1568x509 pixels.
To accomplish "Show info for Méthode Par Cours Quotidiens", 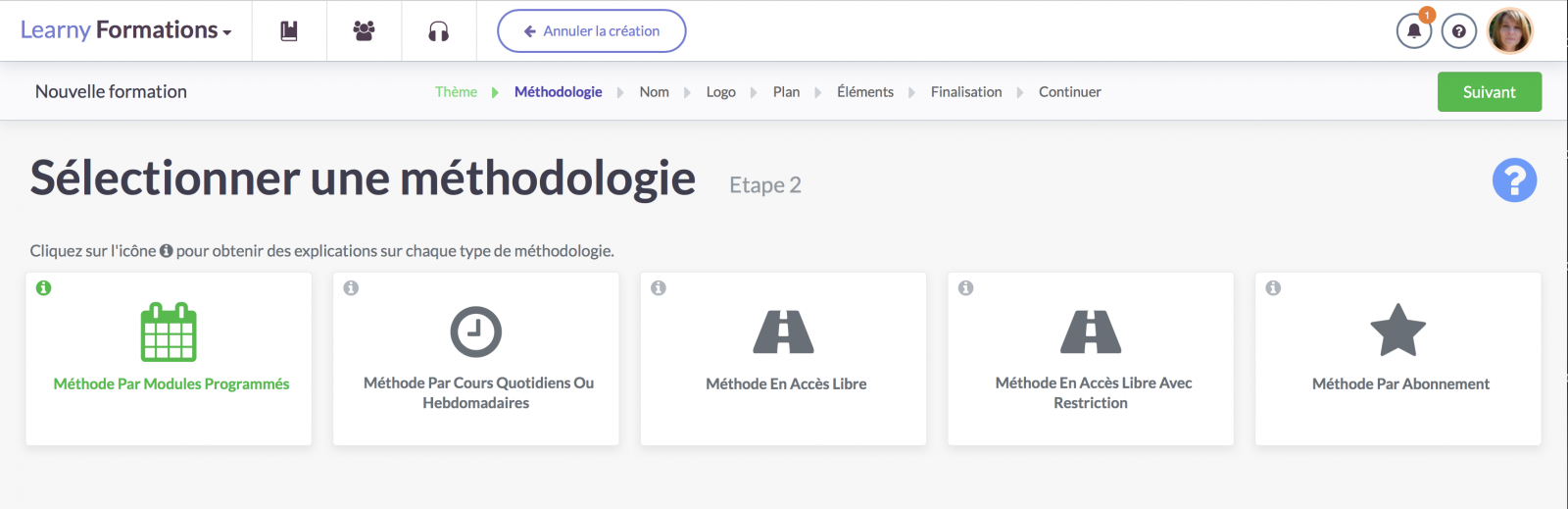I will point(351,288).
